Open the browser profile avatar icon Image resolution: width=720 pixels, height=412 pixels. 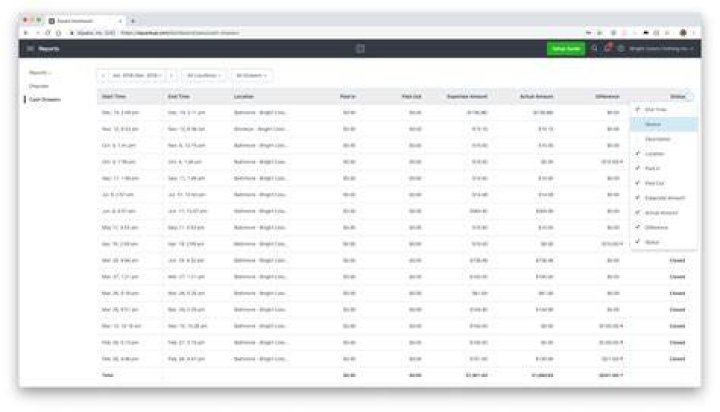pyautogui.click(x=683, y=33)
